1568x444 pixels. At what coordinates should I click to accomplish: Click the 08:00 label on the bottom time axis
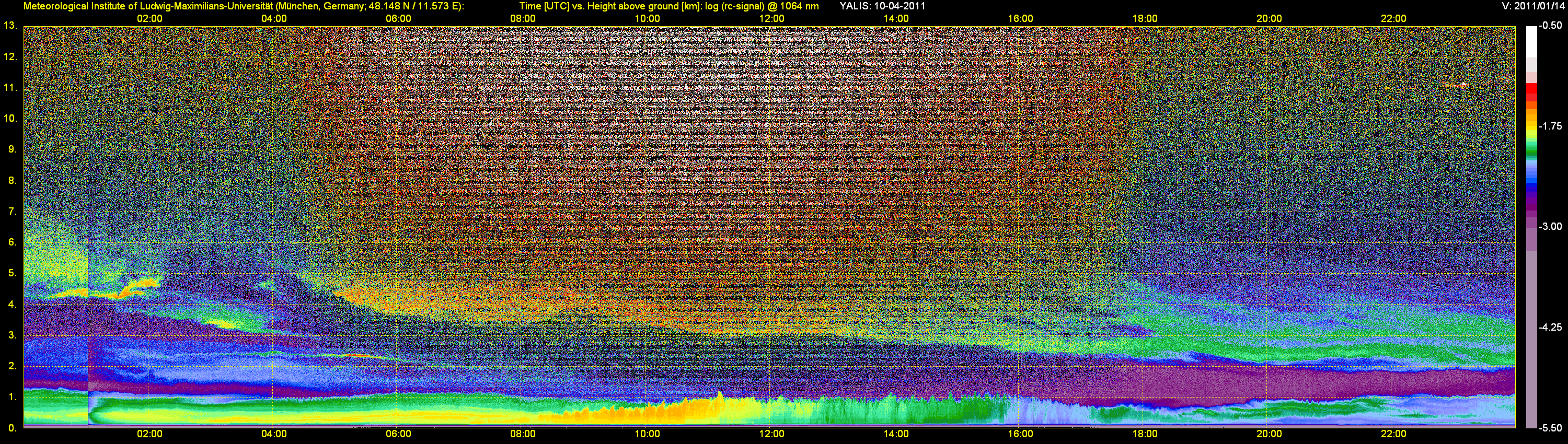click(x=523, y=434)
